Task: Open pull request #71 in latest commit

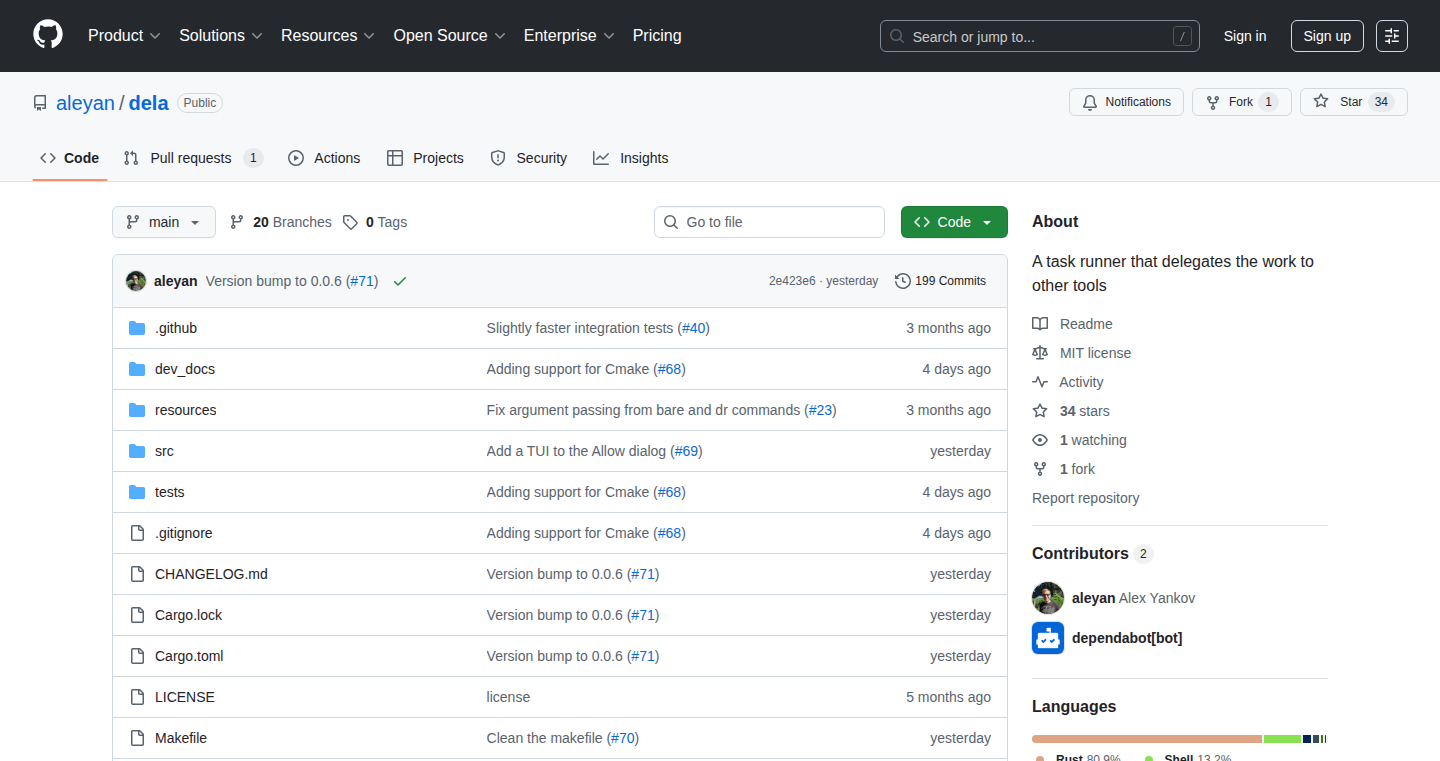Action: [x=362, y=281]
